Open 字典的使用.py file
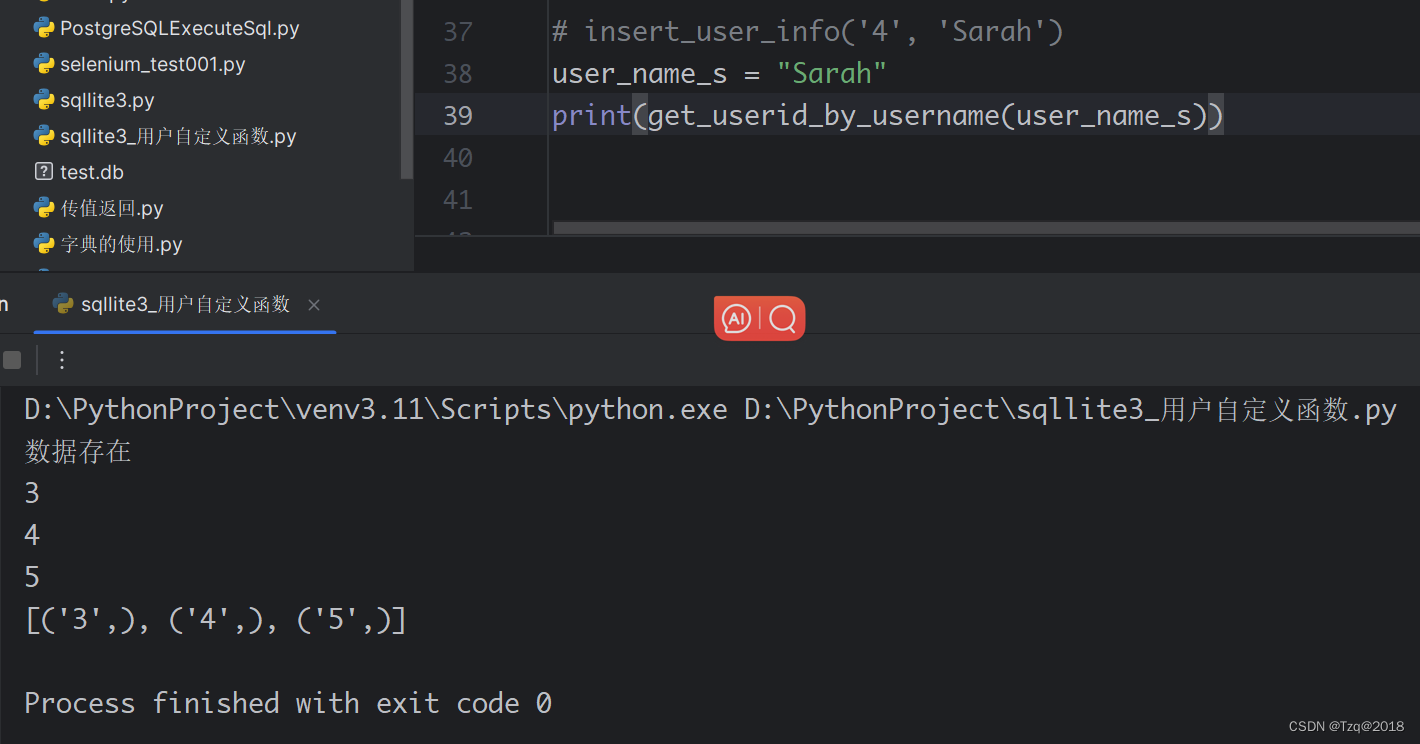Image resolution: width=1420 pixels, height=744 pixels. click(x=121, y=244)
